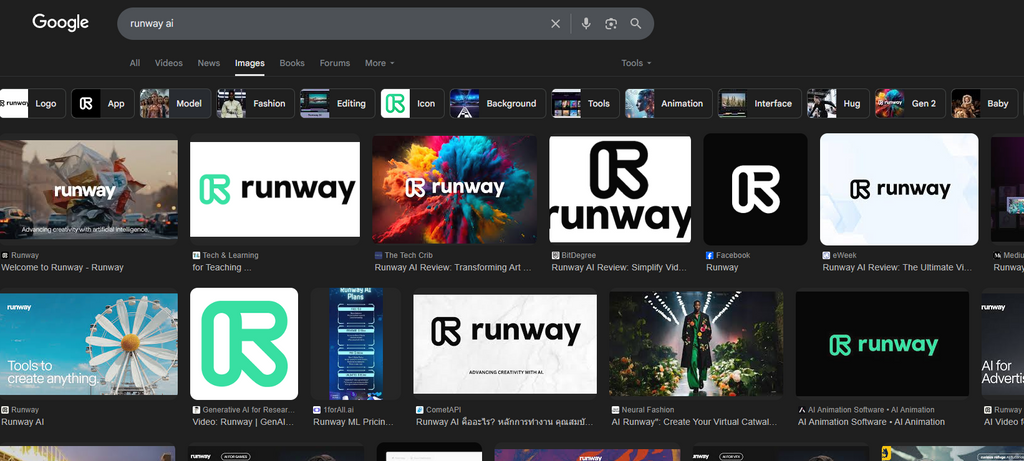Open the Tools dropdown

pos(636,63)
